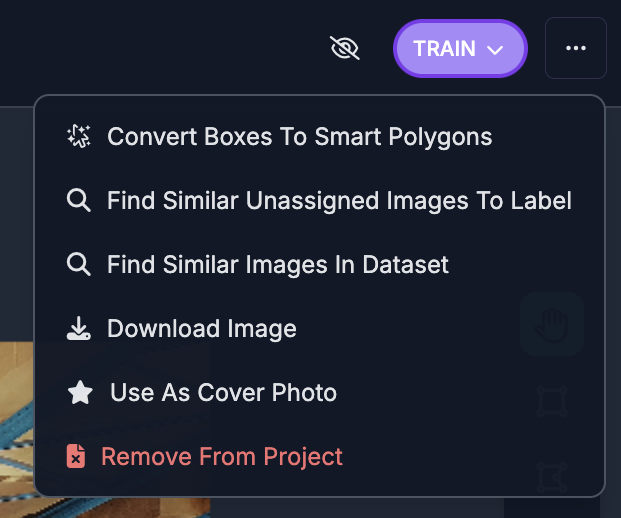Viewport: 621px width, 518px height.
Task: Click magnifier icon for Find Similar Unassigned Images
Action: click(78, 201)
